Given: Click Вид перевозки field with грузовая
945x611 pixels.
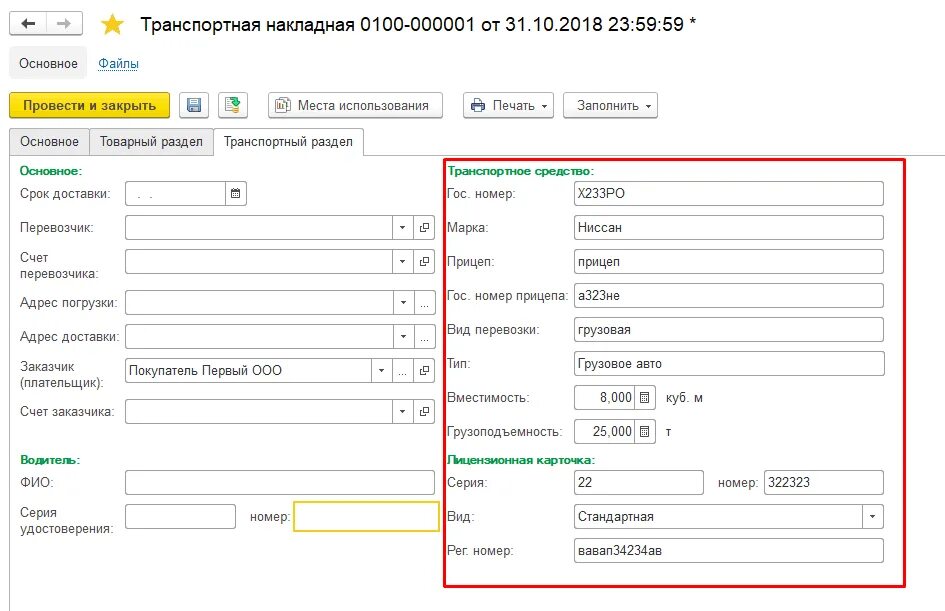Looking at the screenshot, I should click(x=729, y=330).
